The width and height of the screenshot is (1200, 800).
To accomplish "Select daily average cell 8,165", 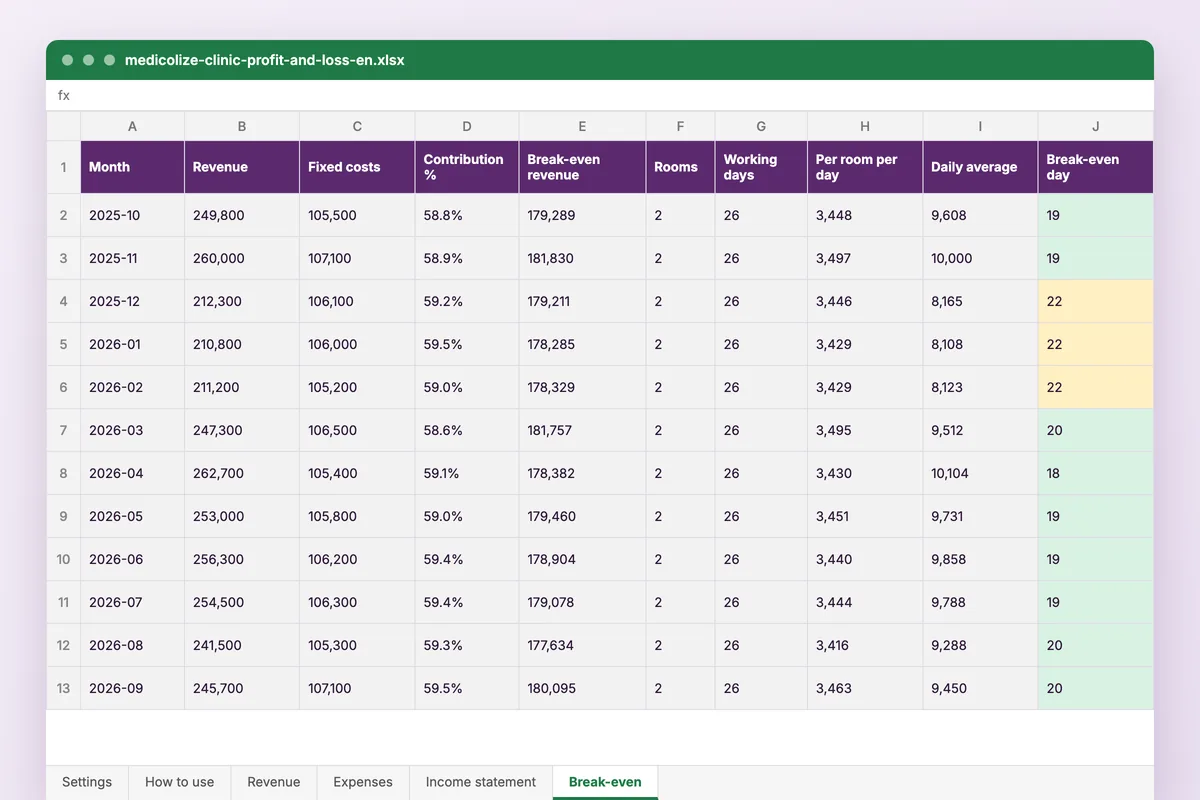I will 980,301.
